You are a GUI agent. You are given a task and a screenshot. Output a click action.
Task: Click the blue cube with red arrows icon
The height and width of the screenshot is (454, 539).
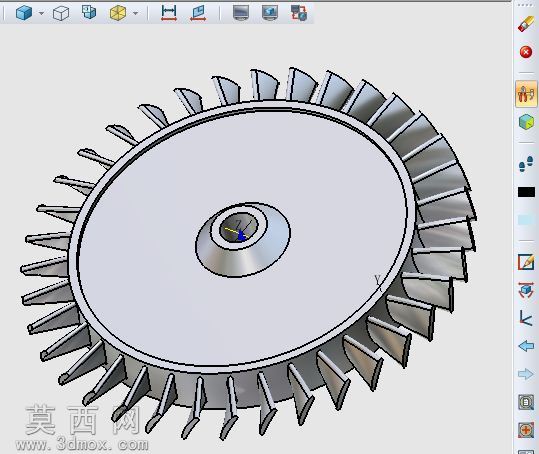pos(526,290)
